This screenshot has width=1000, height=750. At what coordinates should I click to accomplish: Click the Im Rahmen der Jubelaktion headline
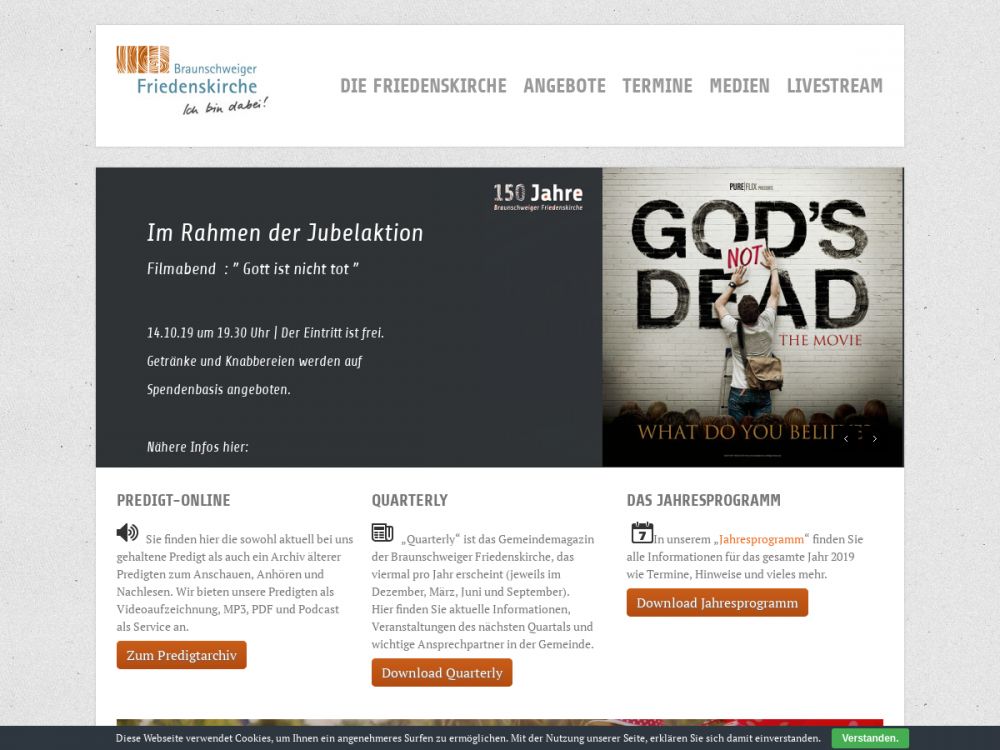click(285, 233)
